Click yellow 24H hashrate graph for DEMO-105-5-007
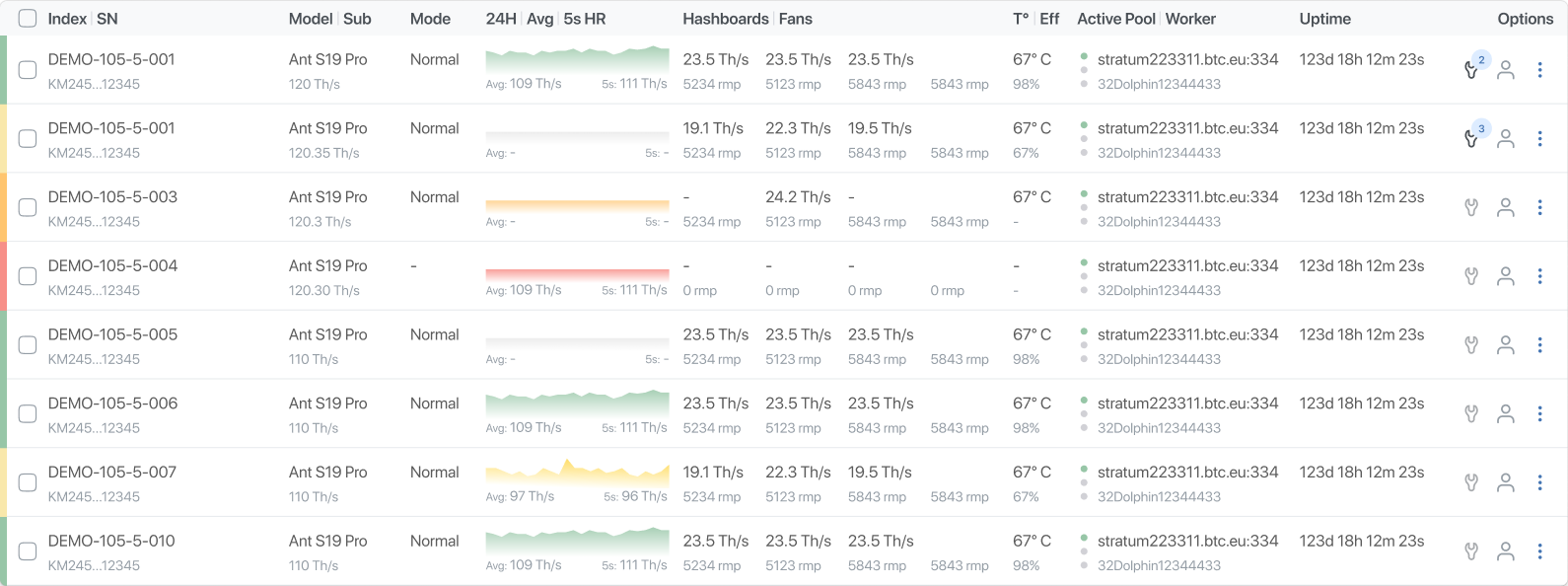This screenshot has width=1568, height=586. (x=577, y=473)
